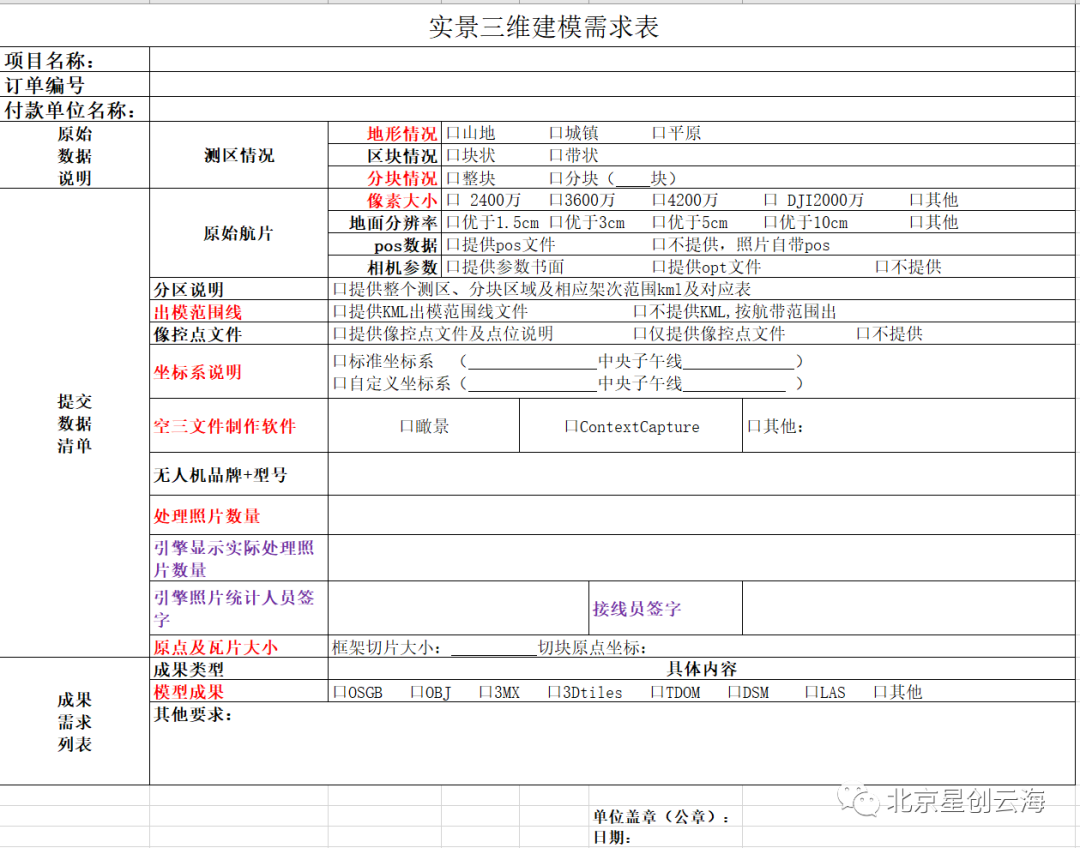
Task: Check the 提供opt文件 option
Action: tap(658, 267)
